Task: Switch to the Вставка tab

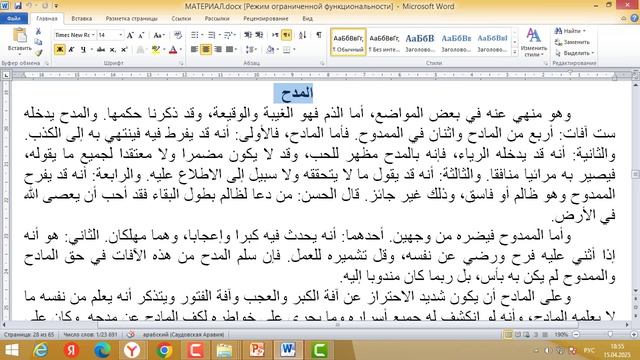Action: [81, 18]
